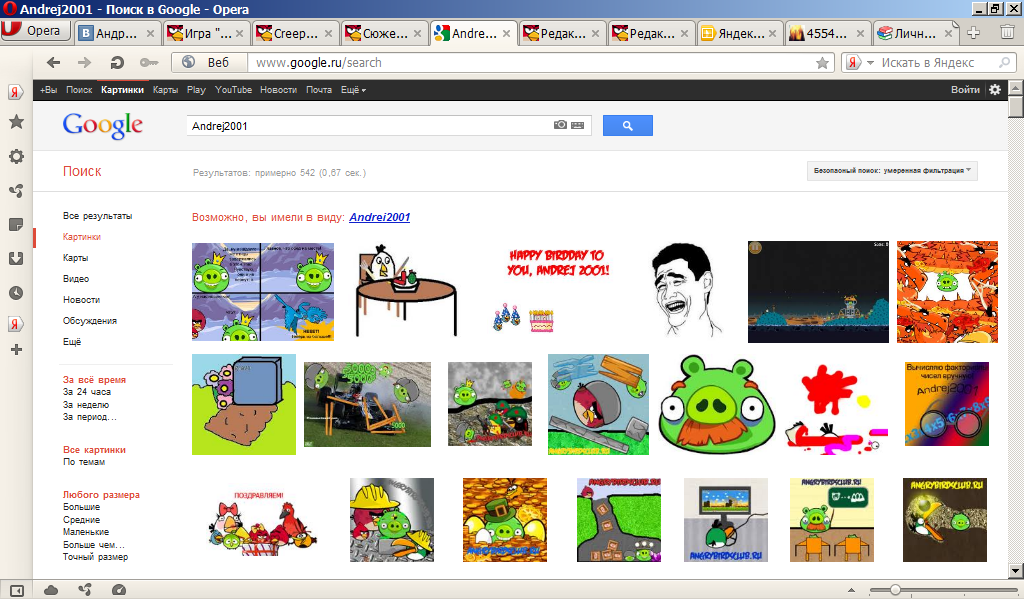Open the History clock panel in sidebar
This screenshot has height=600, width=1024.
(16, 292)
